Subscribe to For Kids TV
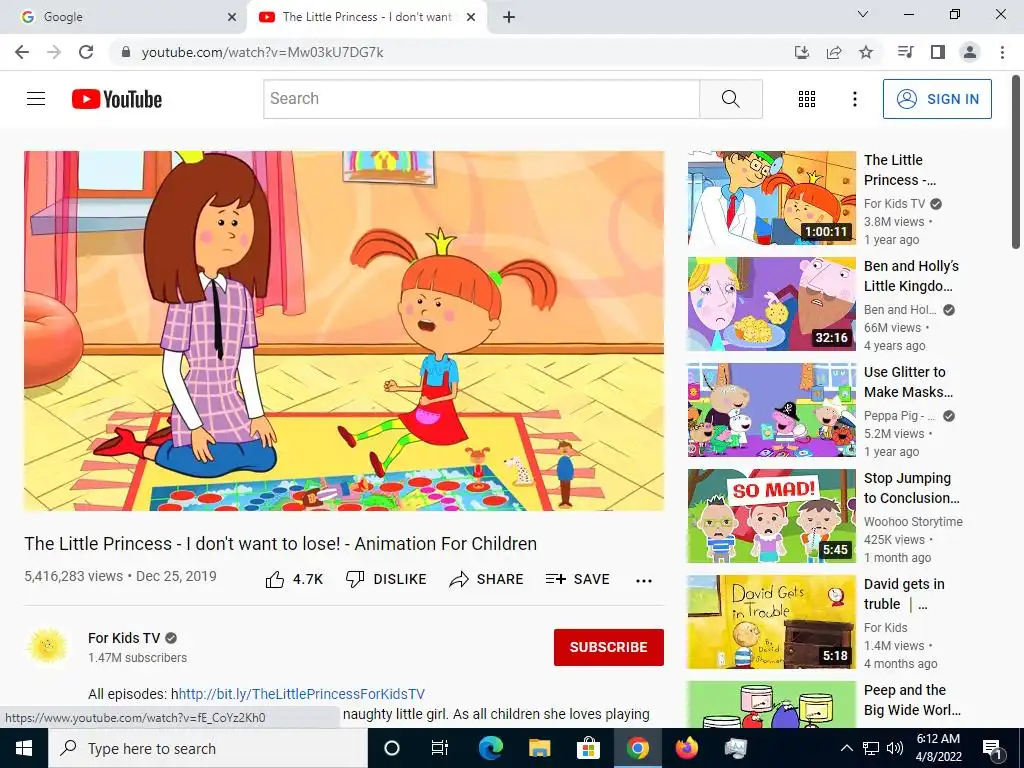The image size is (1024, 768). click(x=609, y=647)
